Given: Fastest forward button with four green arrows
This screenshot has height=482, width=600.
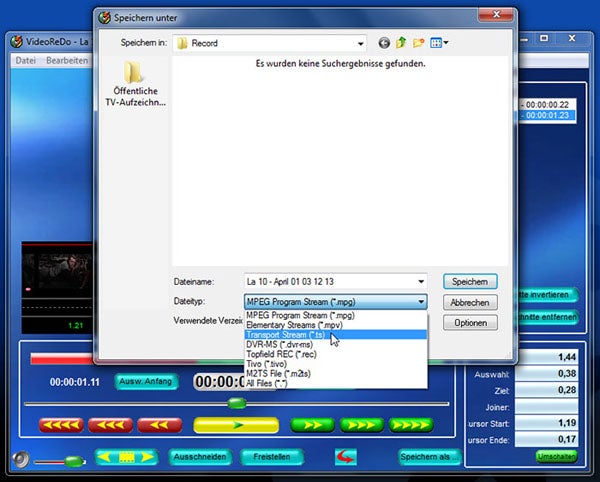Looking at the screenshot, I should click(411, 425).
